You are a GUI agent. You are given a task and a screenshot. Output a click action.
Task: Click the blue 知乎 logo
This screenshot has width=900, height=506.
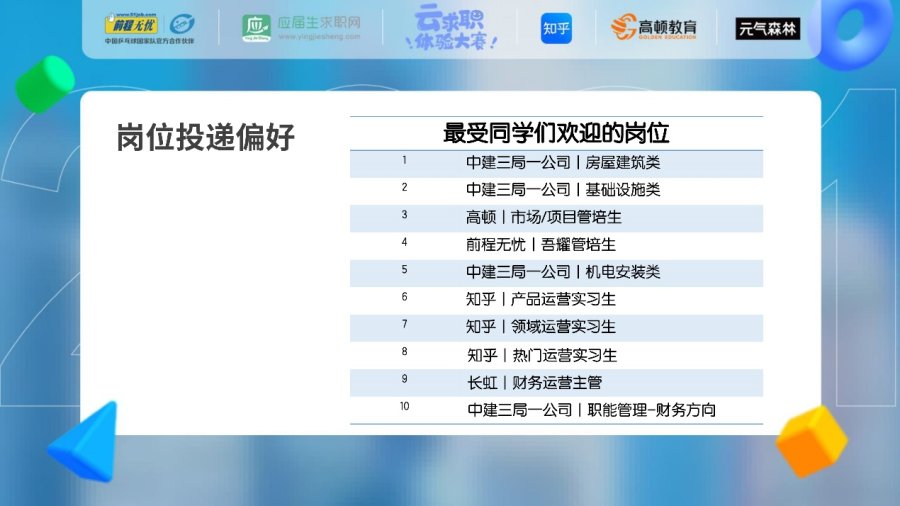click(x=556, y=28)
